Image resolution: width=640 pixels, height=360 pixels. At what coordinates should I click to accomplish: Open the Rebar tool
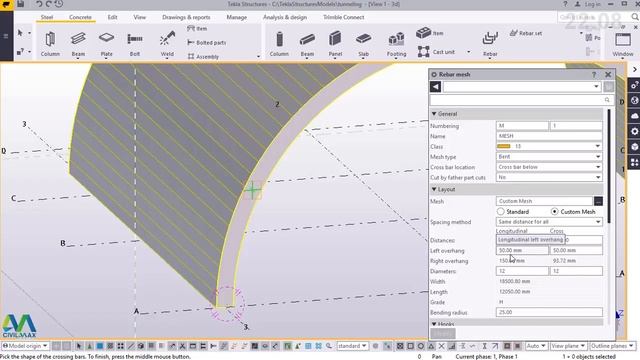[x=490, y=44]
